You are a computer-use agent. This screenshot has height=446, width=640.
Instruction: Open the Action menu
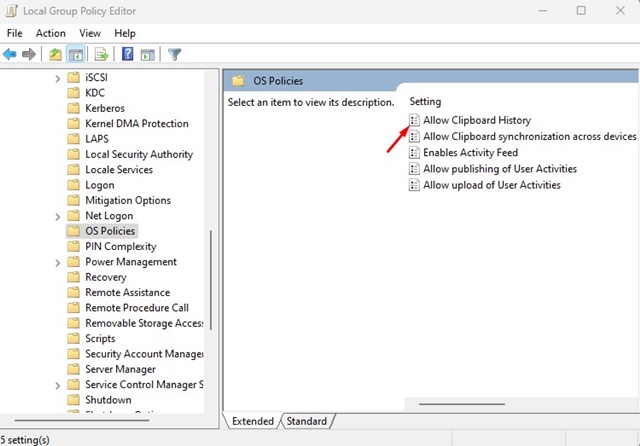[51, 33]
